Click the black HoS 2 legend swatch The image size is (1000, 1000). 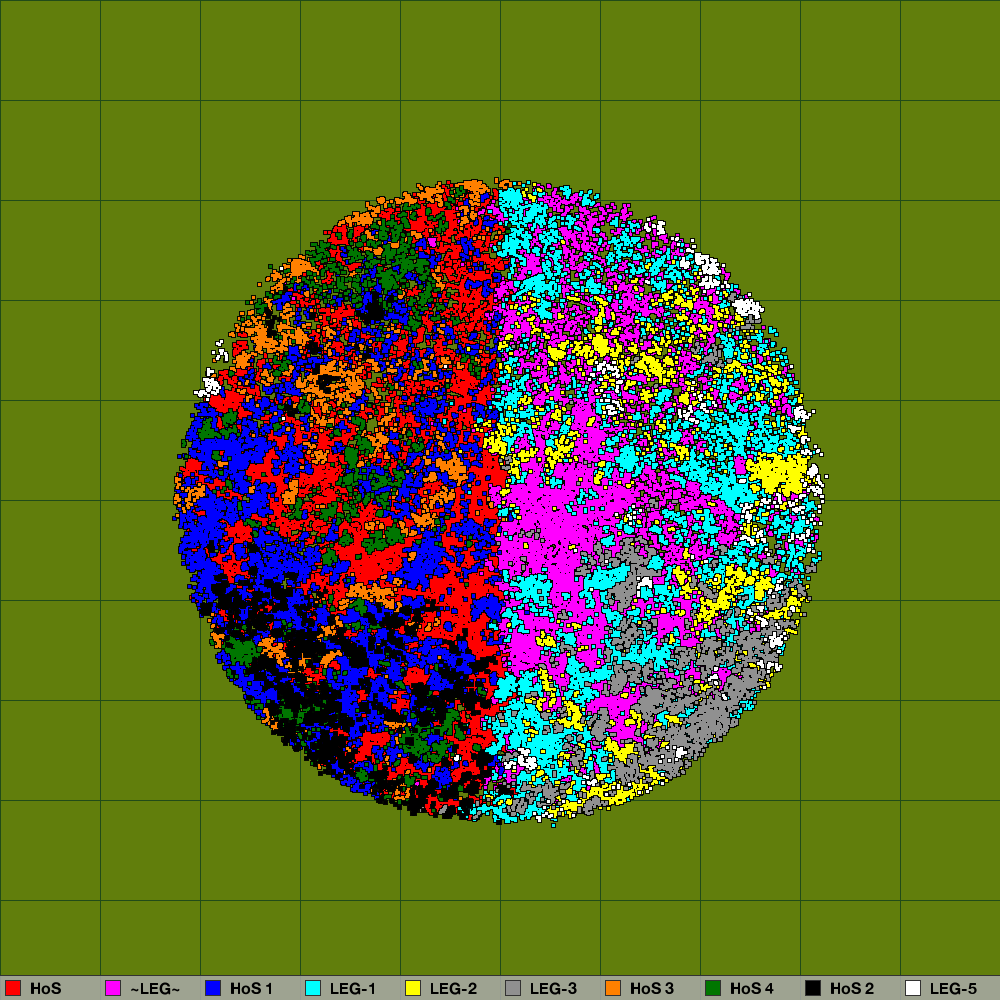coord(813,988)
